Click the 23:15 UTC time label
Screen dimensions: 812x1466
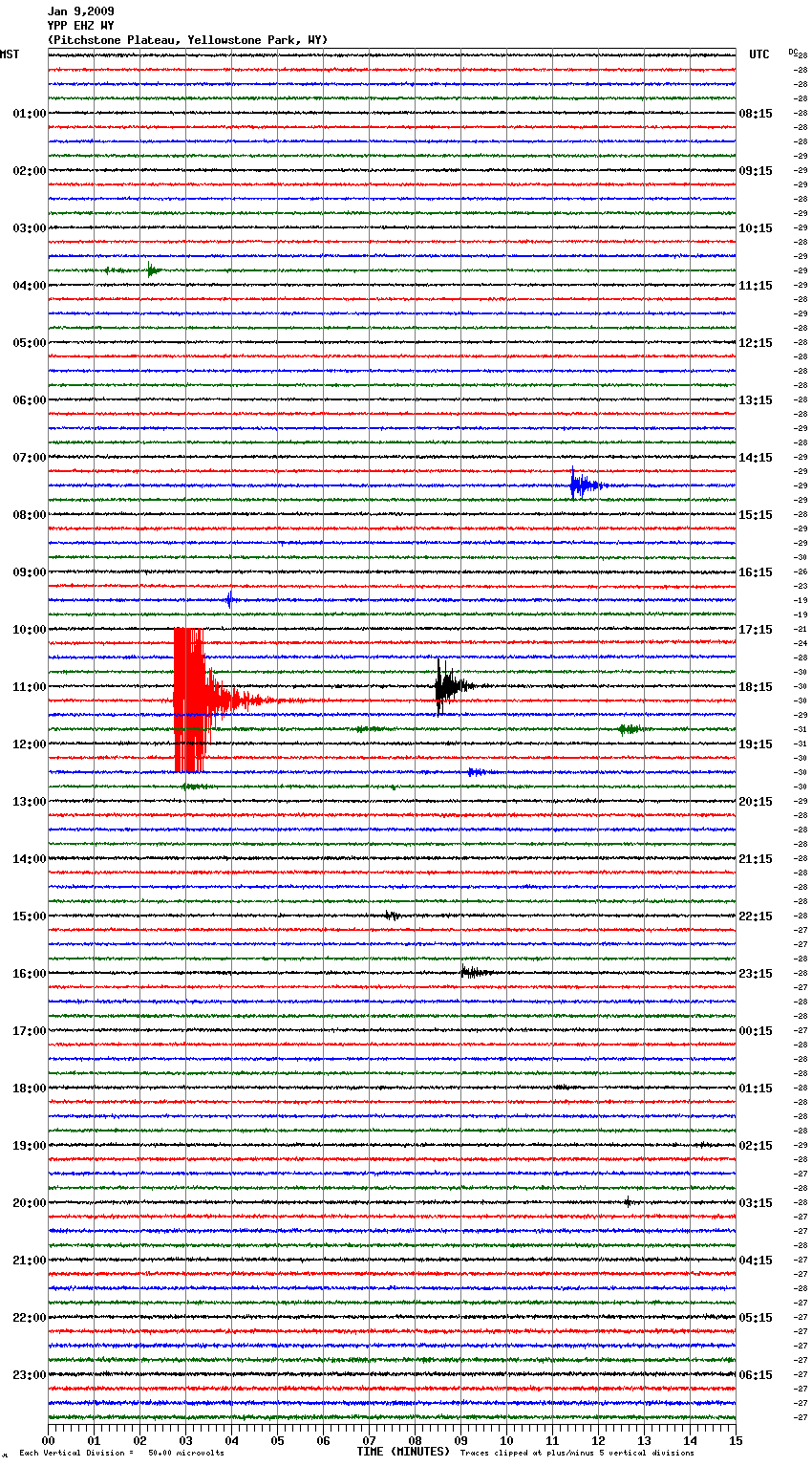click(x=756, y=974)
